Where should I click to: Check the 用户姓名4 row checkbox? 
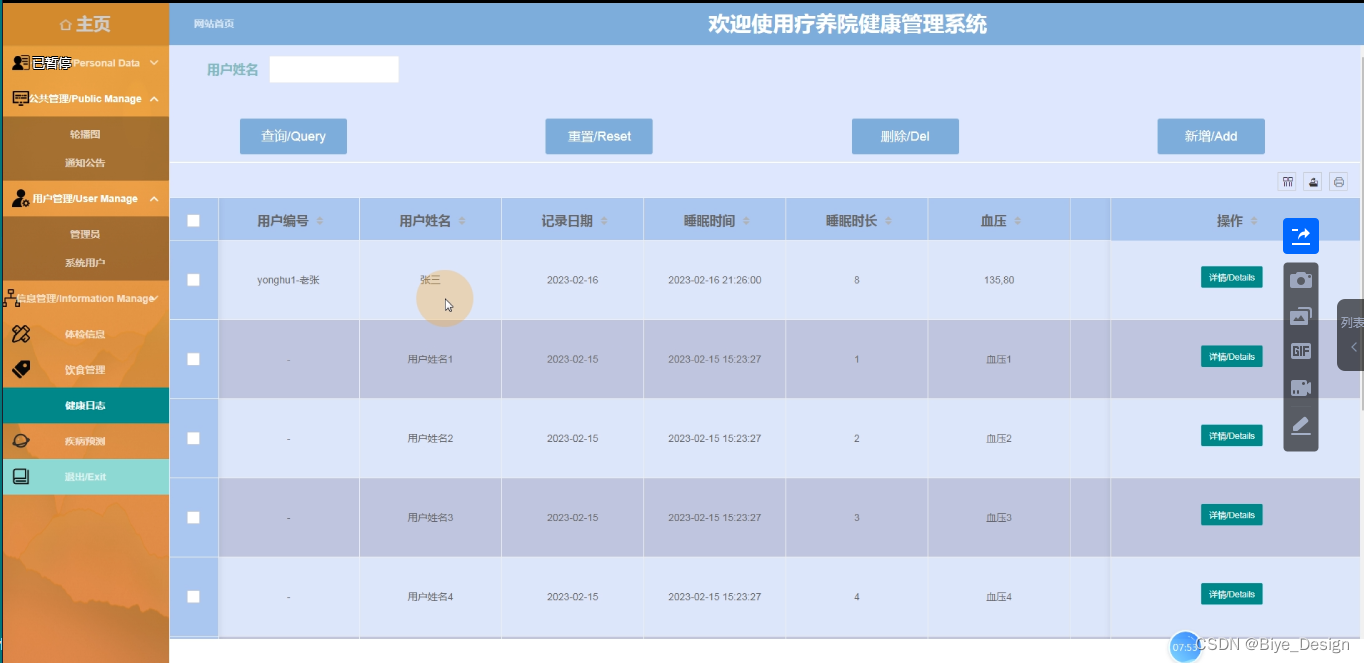point(193,596)
